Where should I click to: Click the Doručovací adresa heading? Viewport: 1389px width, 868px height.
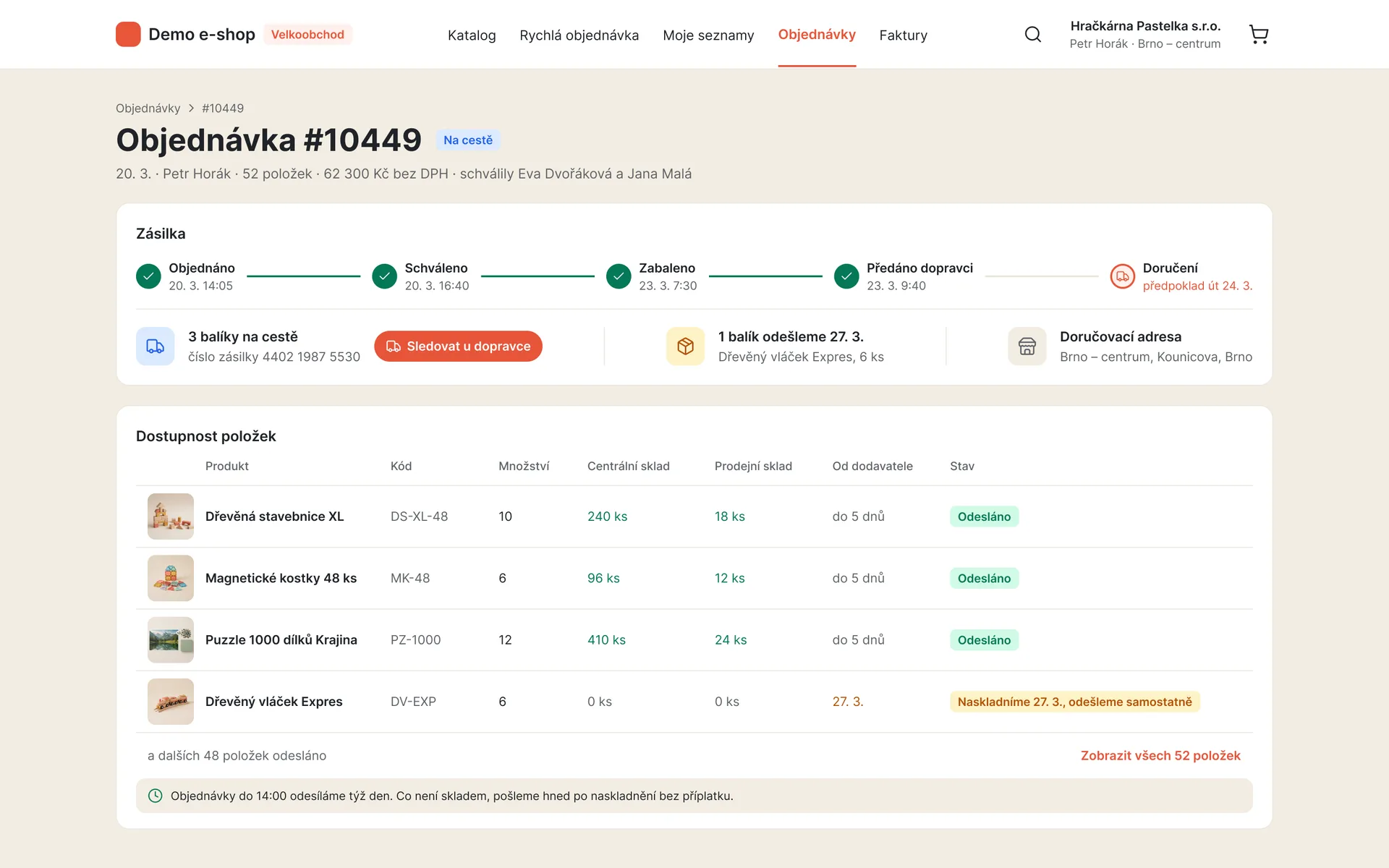(1120, 336)
